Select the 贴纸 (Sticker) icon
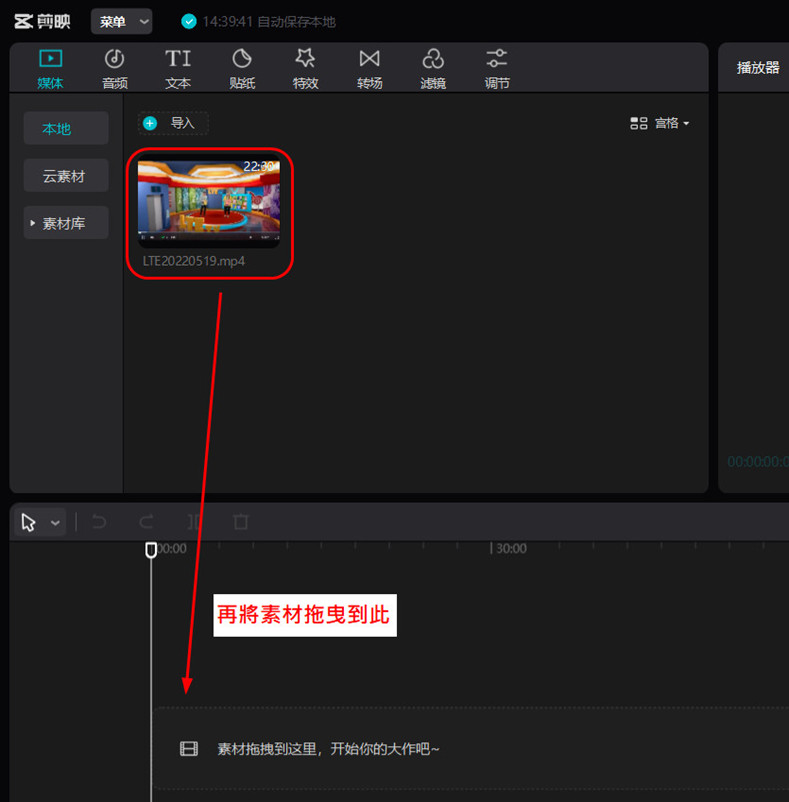789x802 pixels. 242,68
